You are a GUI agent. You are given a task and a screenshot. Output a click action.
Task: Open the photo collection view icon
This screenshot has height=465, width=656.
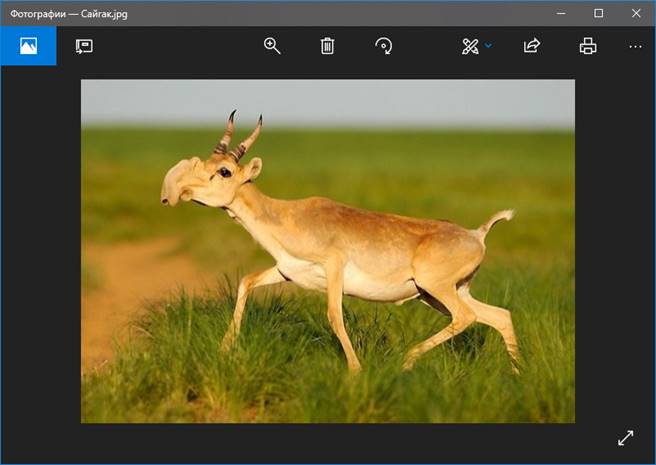(x=28, y=46)
